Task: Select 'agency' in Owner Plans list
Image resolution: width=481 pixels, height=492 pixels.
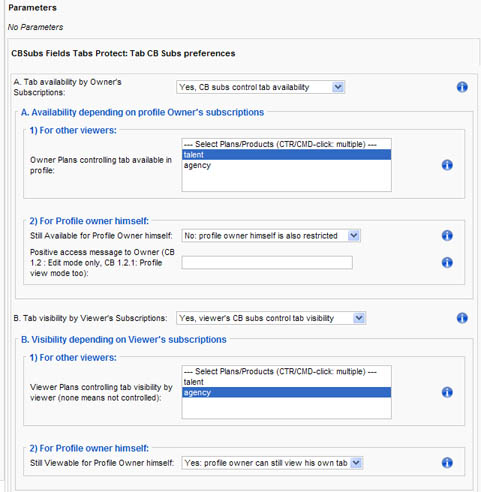Action: 286,165
